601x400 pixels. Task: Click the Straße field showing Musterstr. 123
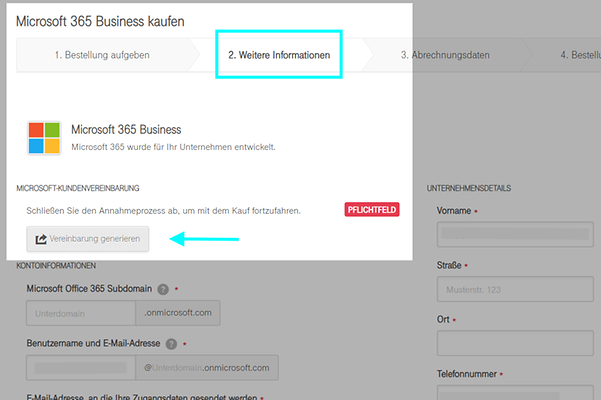515,291
